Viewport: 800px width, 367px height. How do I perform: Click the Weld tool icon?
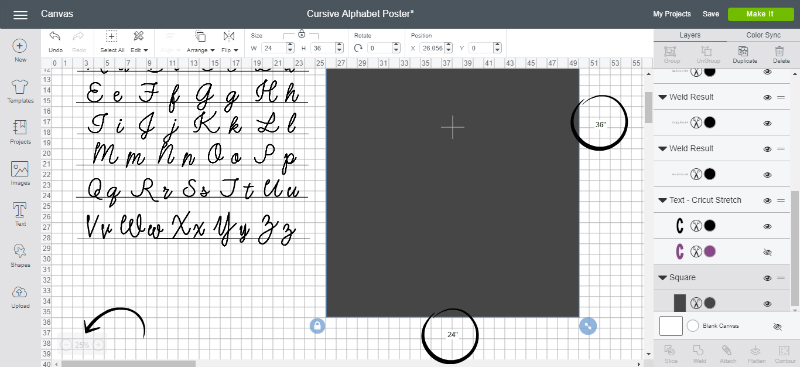pyautogui.click(x=698, y=350)
